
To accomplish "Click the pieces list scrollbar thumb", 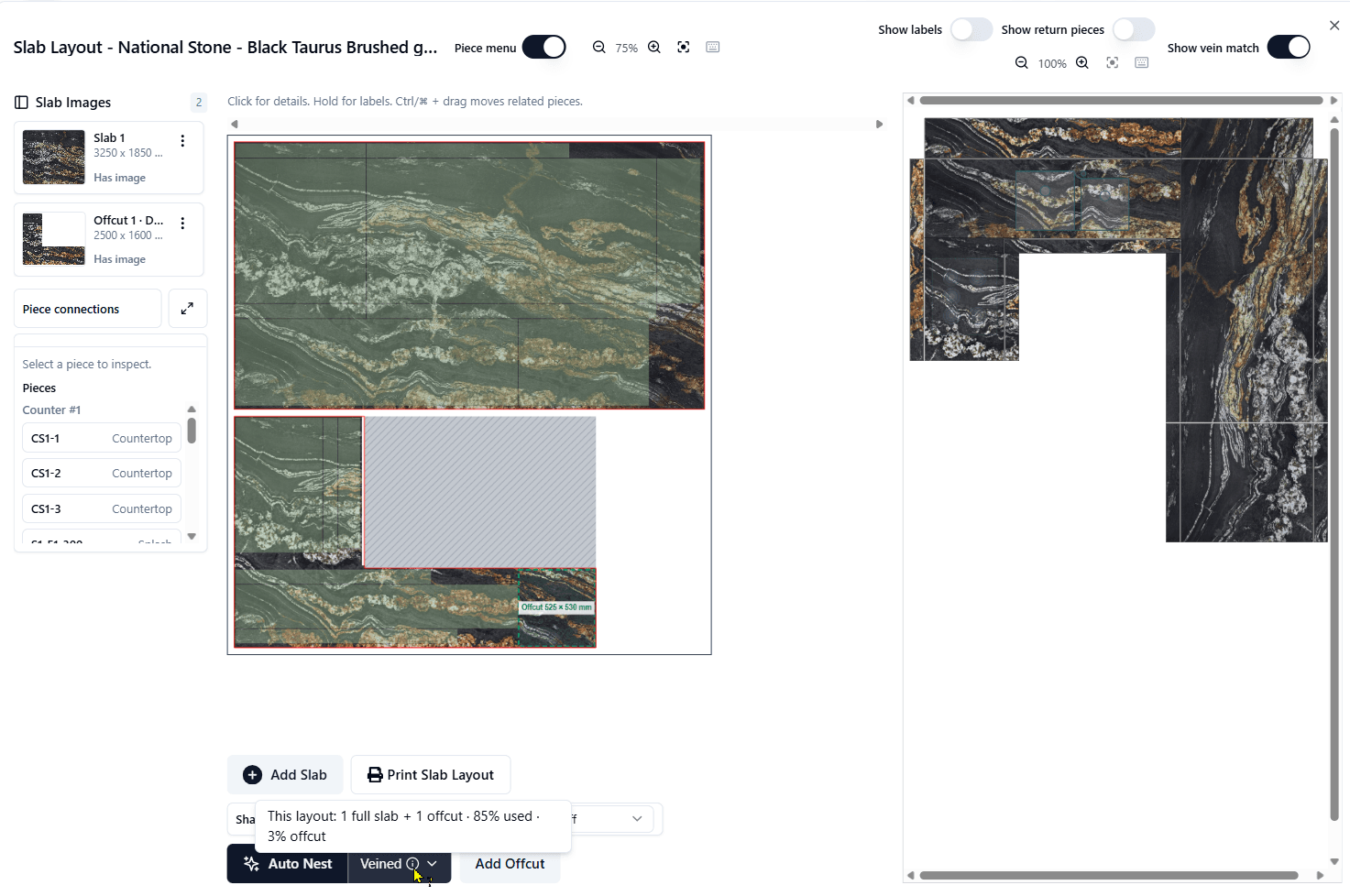I will 192,431.
